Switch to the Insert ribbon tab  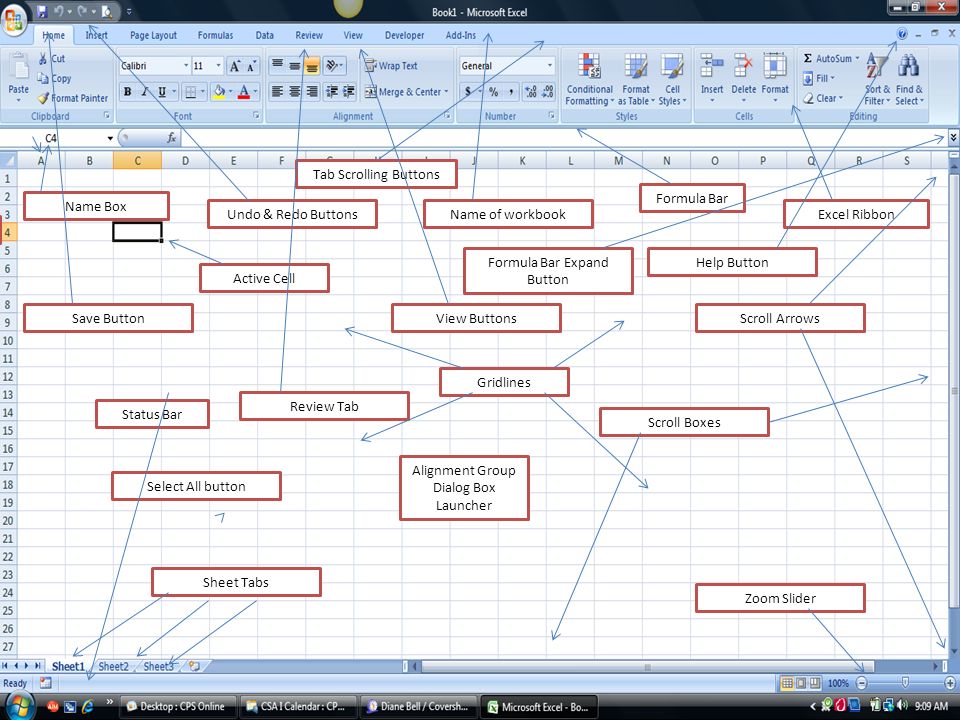point(96,36)
